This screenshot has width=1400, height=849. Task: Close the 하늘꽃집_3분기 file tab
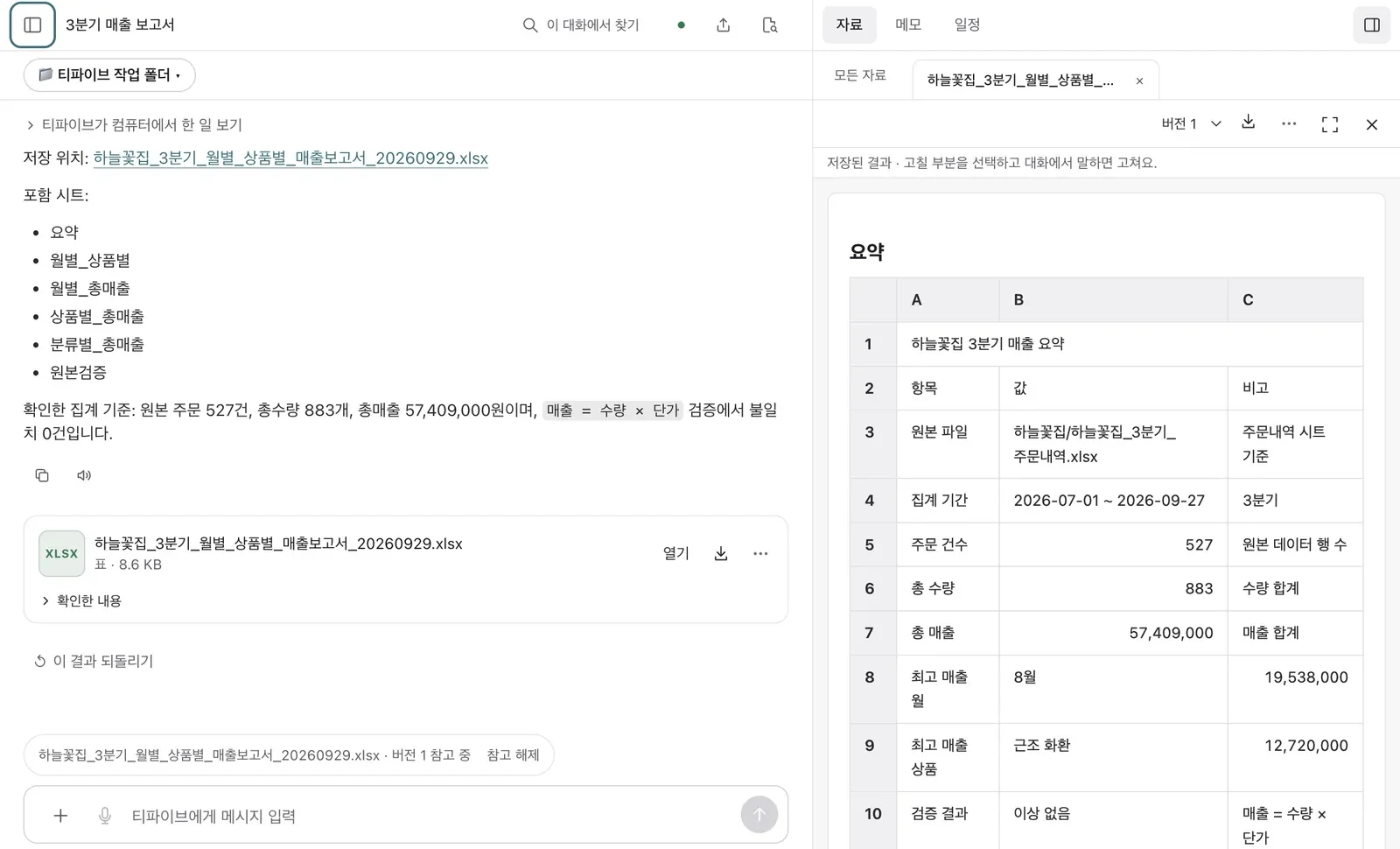1139,81
